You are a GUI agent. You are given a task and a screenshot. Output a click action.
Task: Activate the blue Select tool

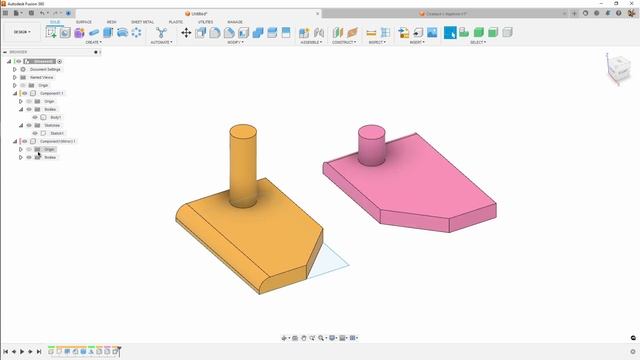(x=450, y=33)
